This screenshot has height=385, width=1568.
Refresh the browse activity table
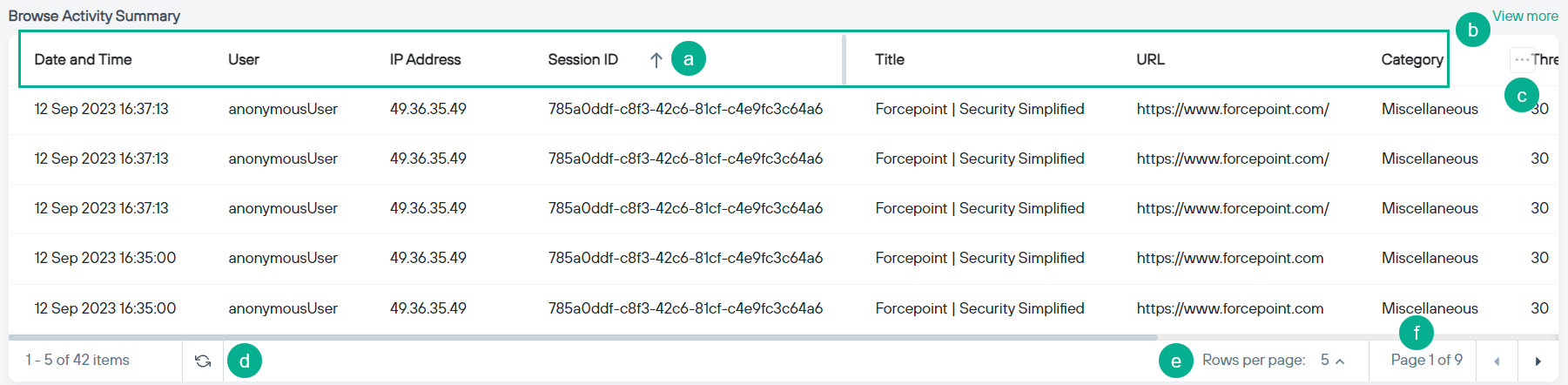tap(203, 361)
